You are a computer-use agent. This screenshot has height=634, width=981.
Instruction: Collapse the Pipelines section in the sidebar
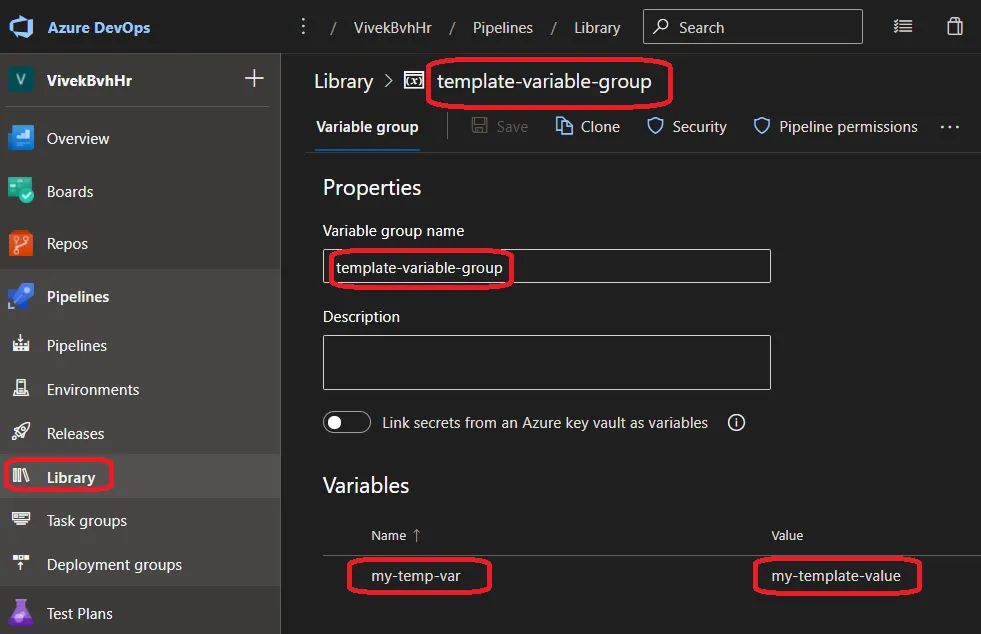(x=78, y=297)
